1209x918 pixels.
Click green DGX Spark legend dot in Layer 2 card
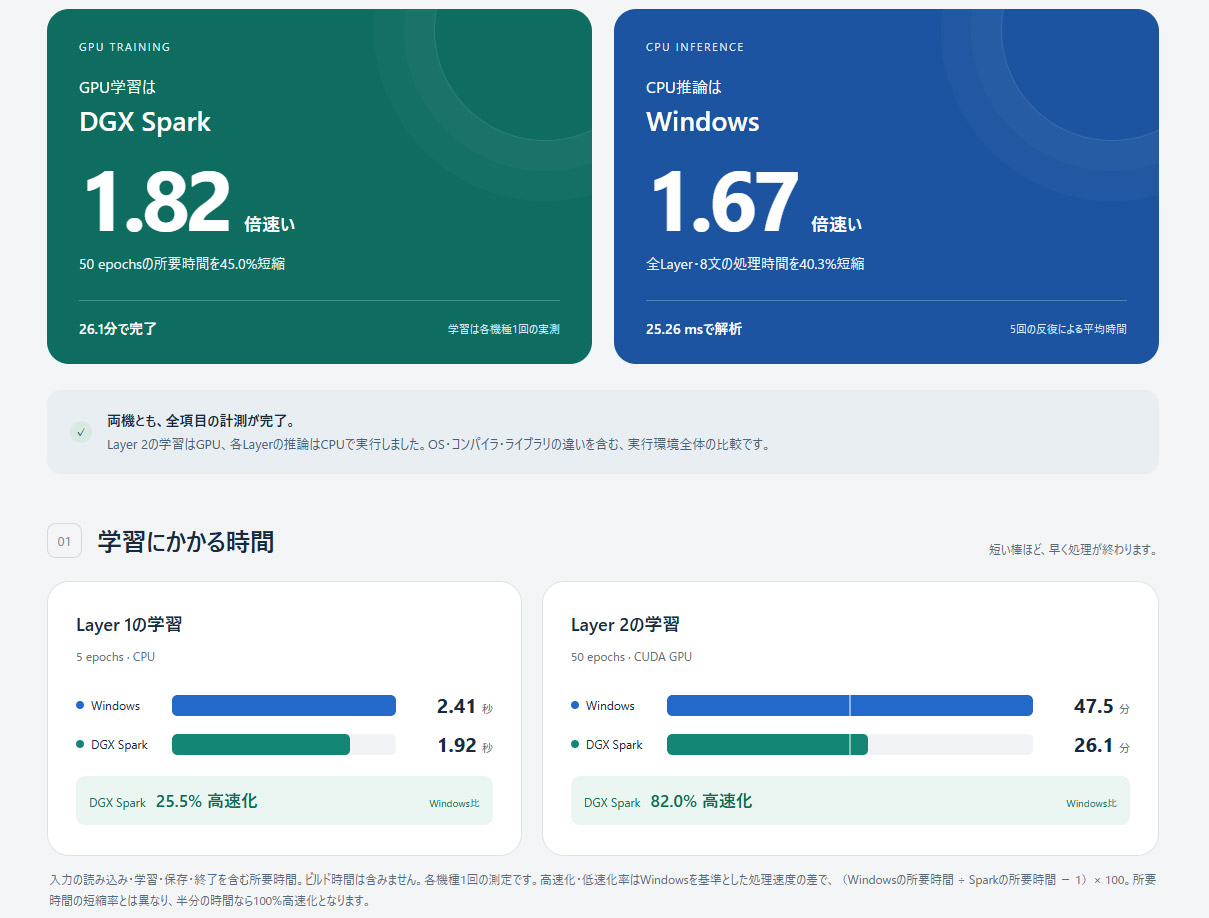pos(575,744)
